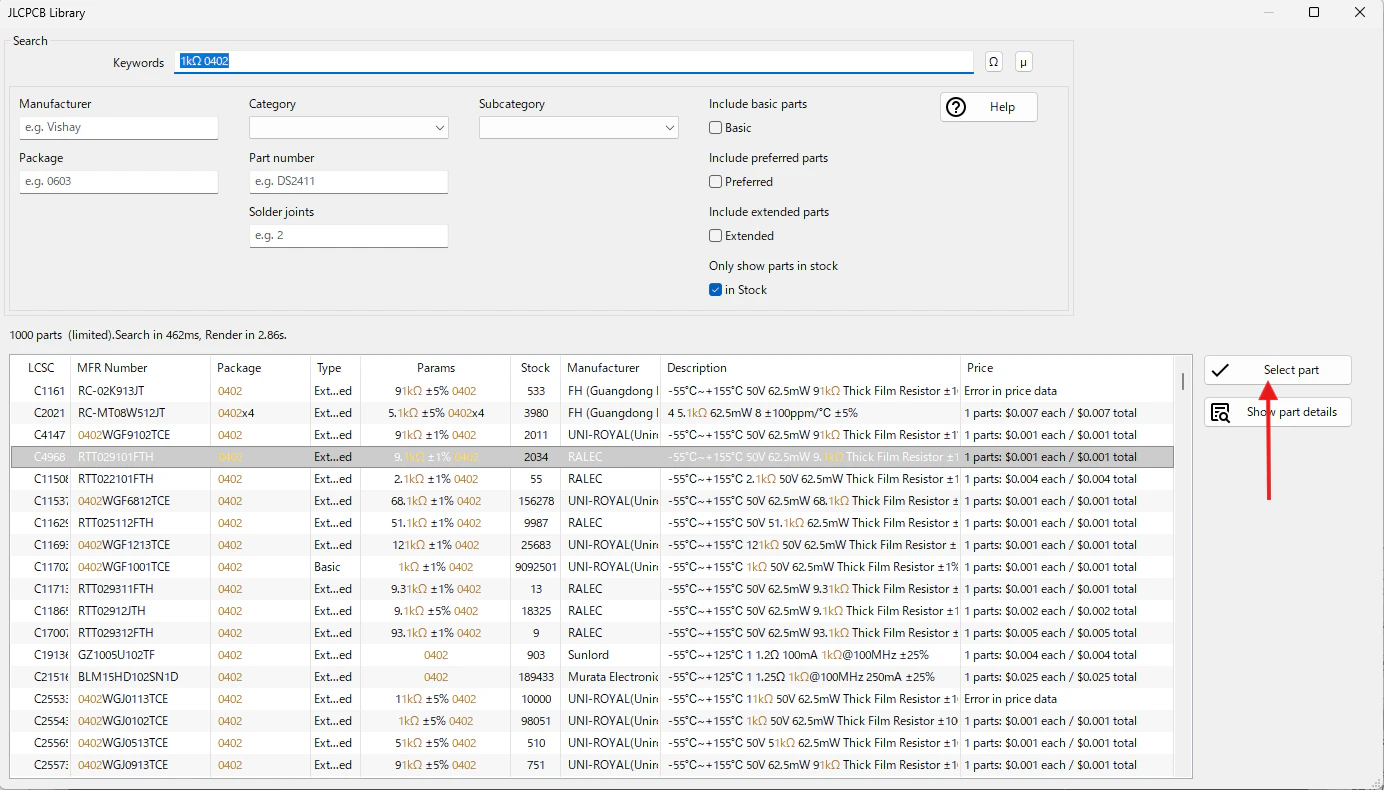Open the Help button with question mark
Image resolution: width=1384 pixels, height=790 pixels.
988,107
